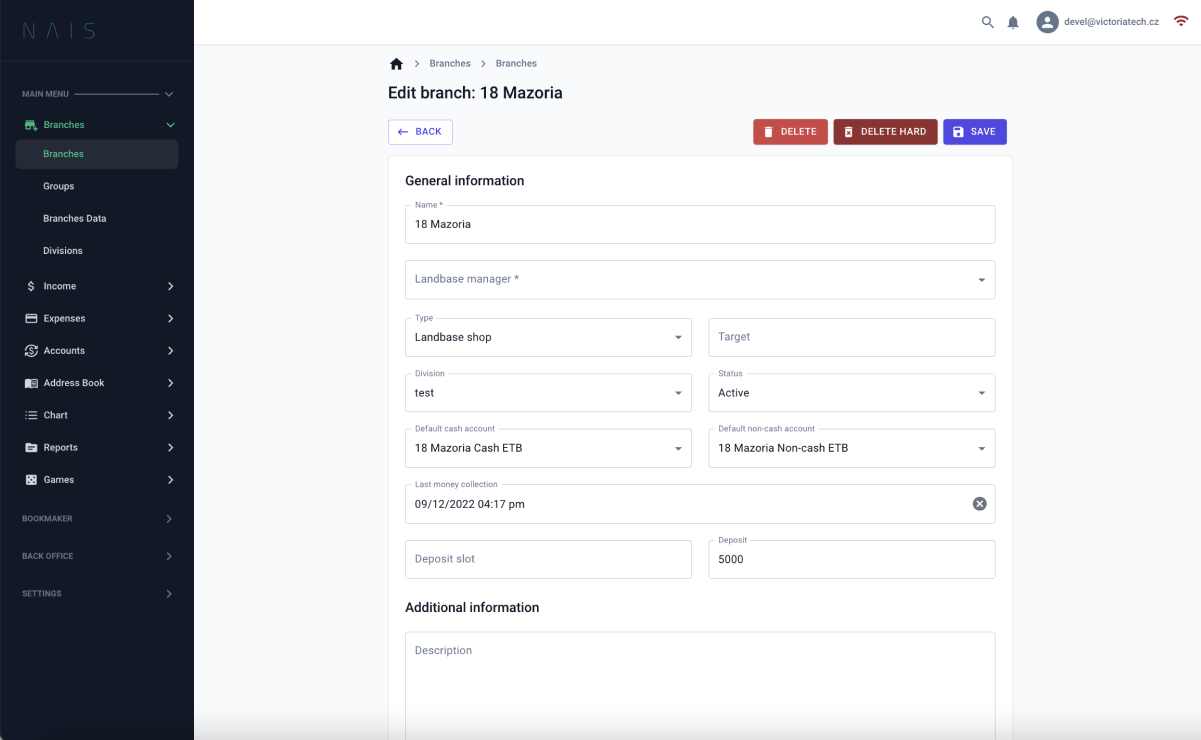The height and width of the screenshot is (740, 1201).
Task: Click the Games dice icon
Action: [31, 480]
